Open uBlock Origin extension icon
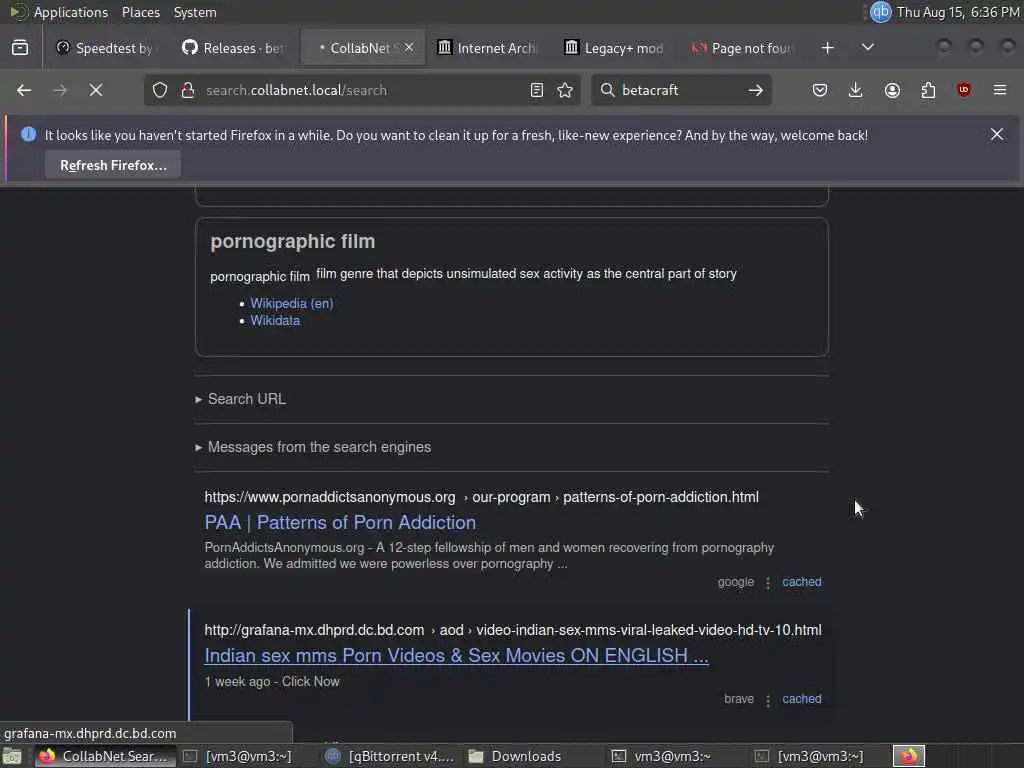 tap(964, 90)
